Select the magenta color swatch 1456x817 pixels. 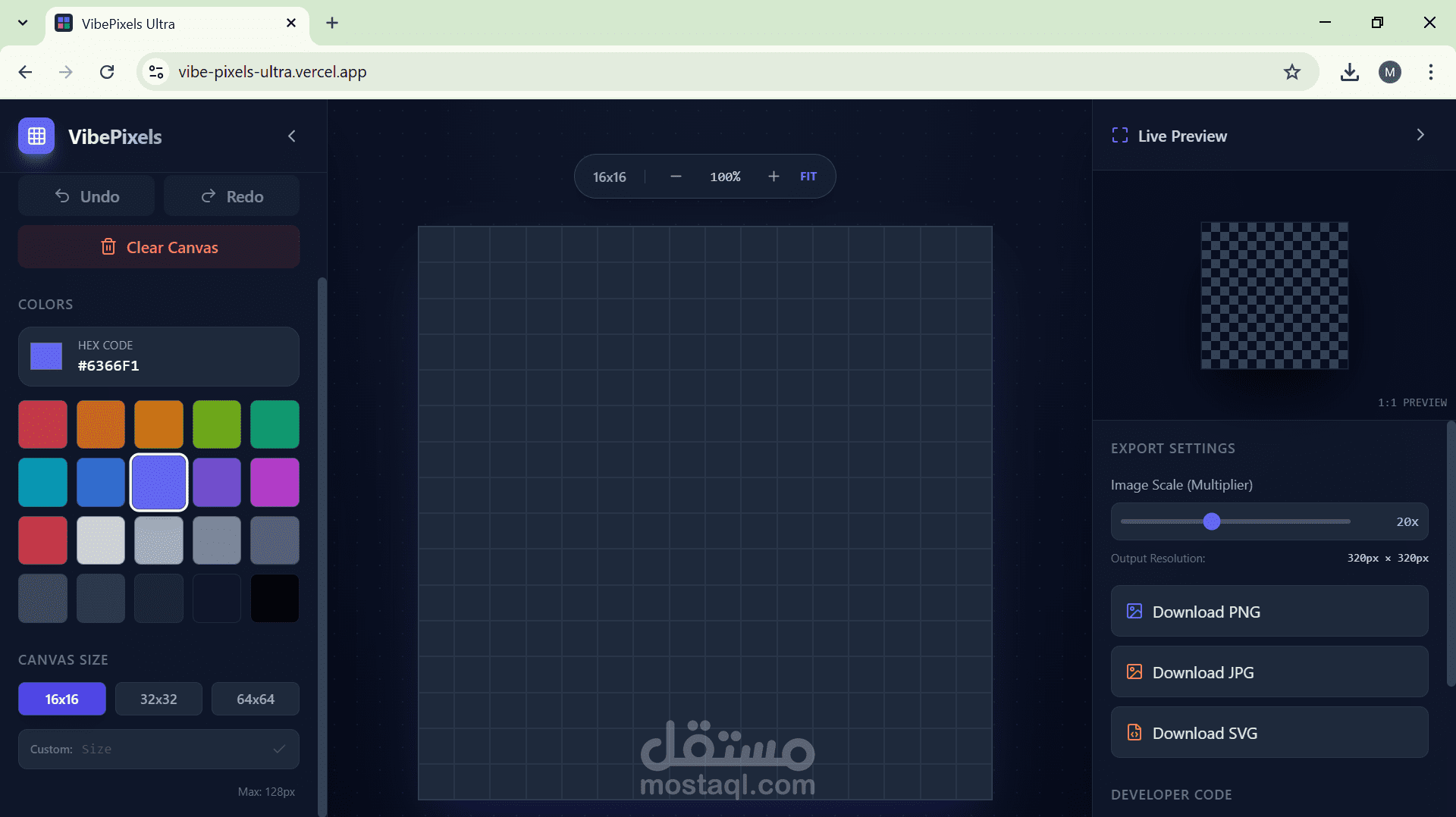click(x=275, y=482)
